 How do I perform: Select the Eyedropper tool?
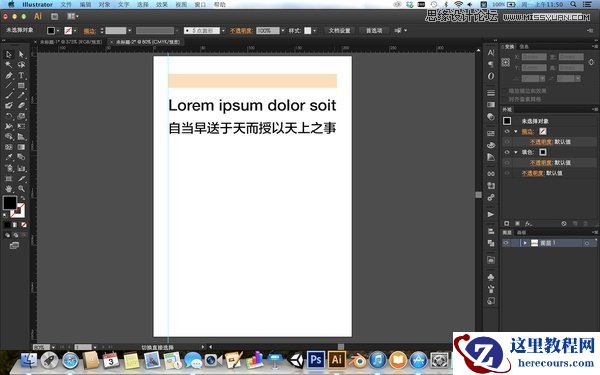8,157
